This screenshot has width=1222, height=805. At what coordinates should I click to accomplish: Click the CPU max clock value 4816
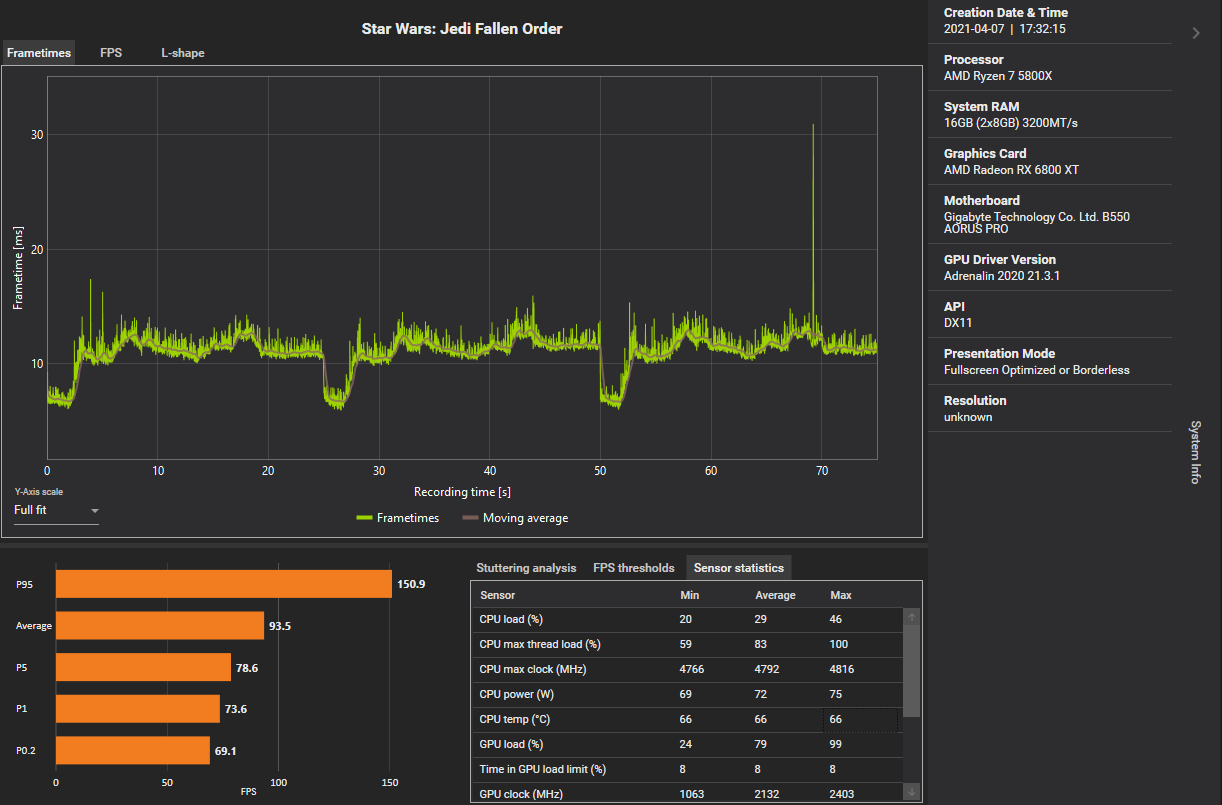[842, 670]
